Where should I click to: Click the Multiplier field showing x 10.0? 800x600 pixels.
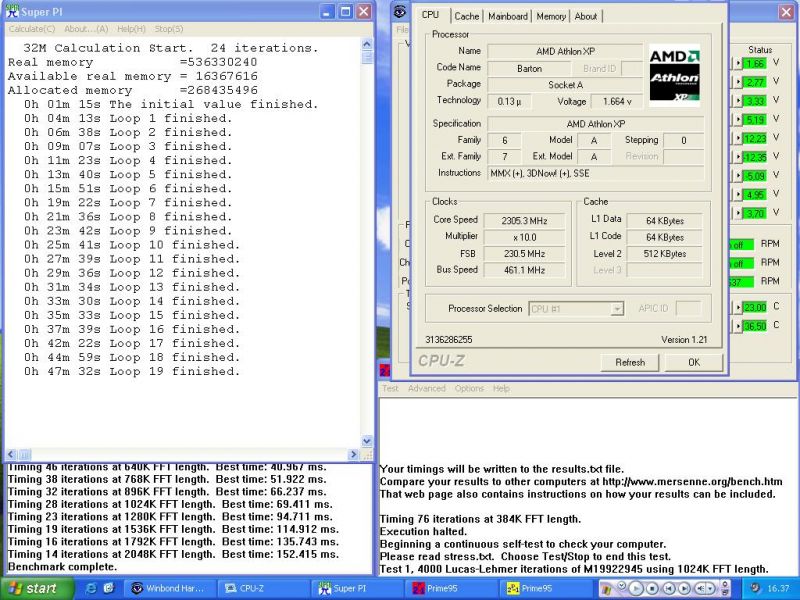(x=524, y=237)
